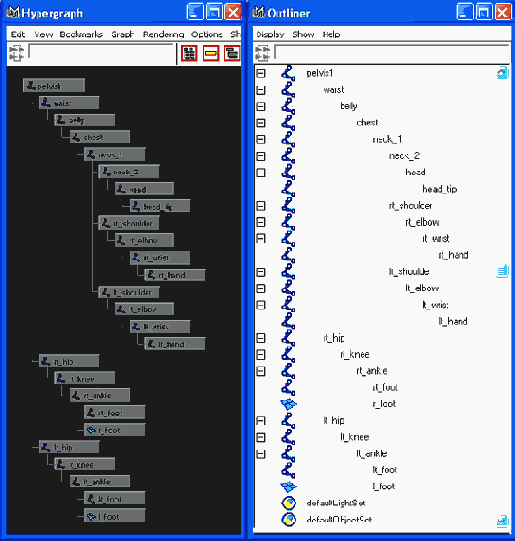Select belly in the Outliner list

pyautogui.click(x=349, y=106)
